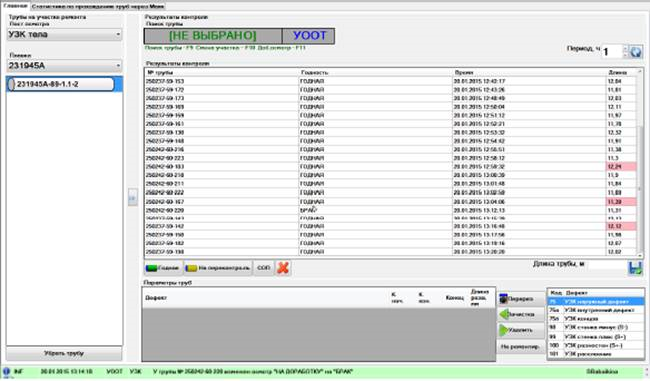Click the blue save floppy icon
Image resolution: width=650 pixels, height=381 pixels.
click(x=635, y=268)
